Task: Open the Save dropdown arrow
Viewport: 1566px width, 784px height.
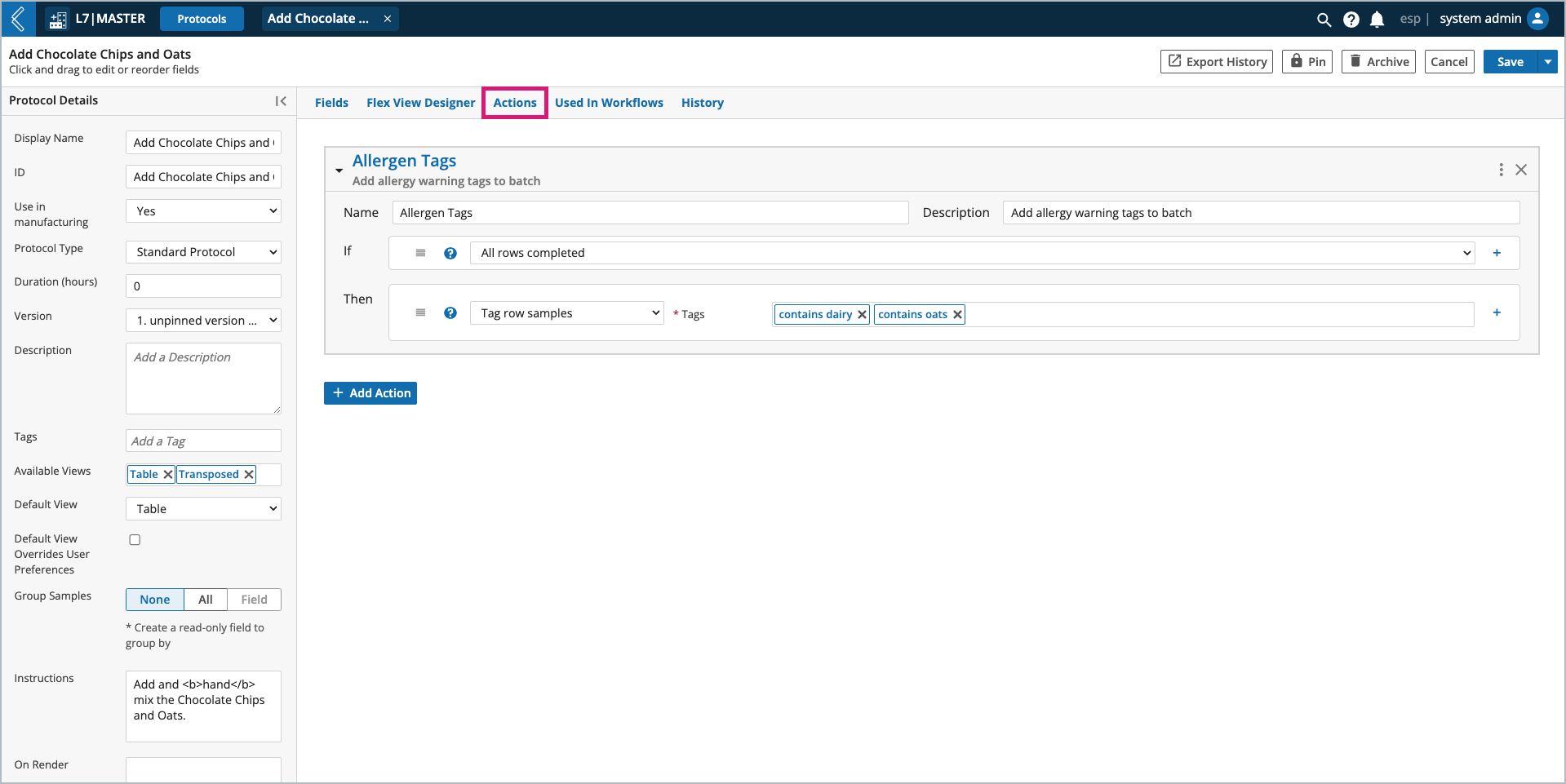Action: [1548, 61]
